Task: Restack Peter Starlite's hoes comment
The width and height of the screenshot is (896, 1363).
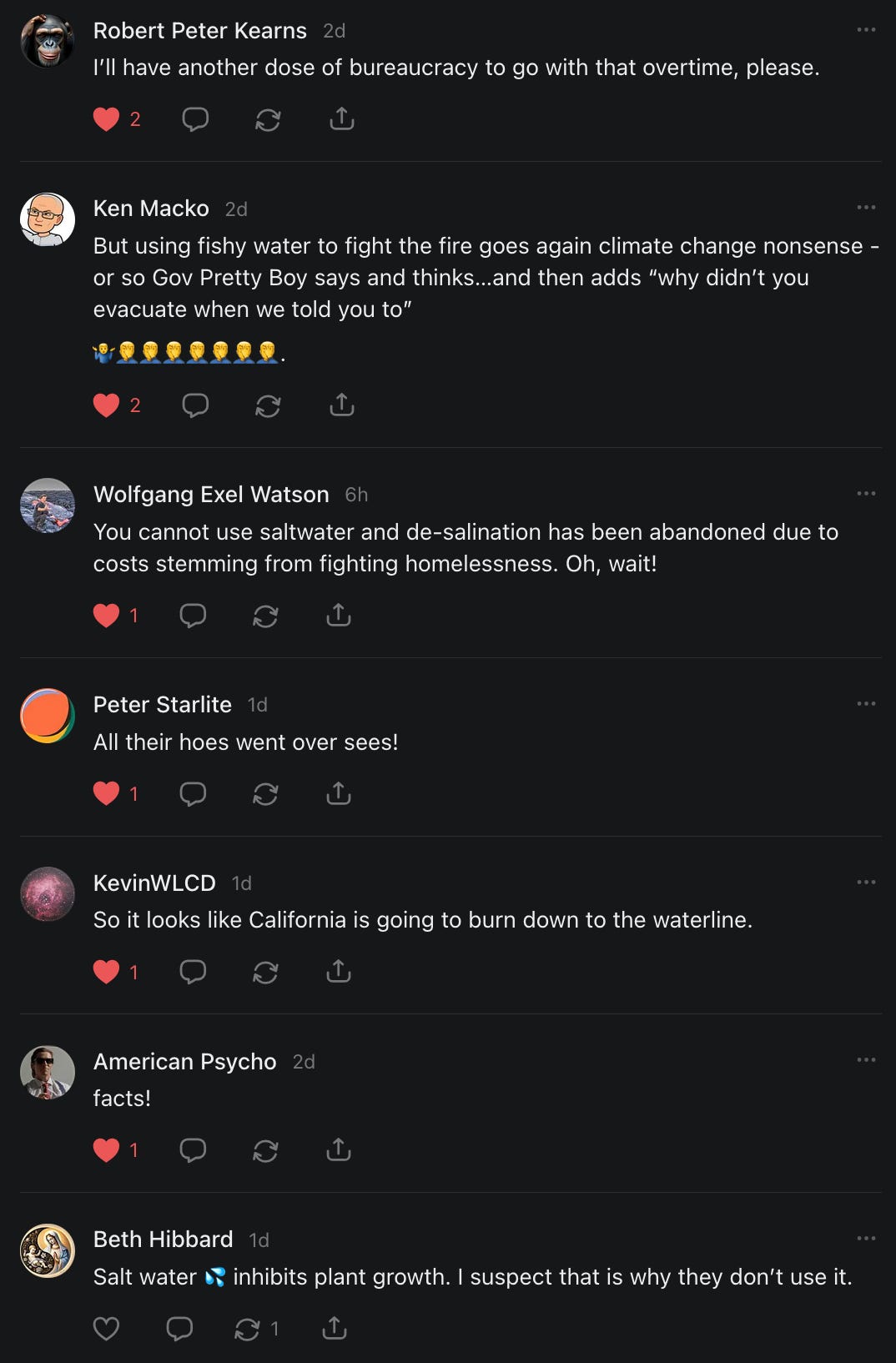Action: [x=265, y=793]
